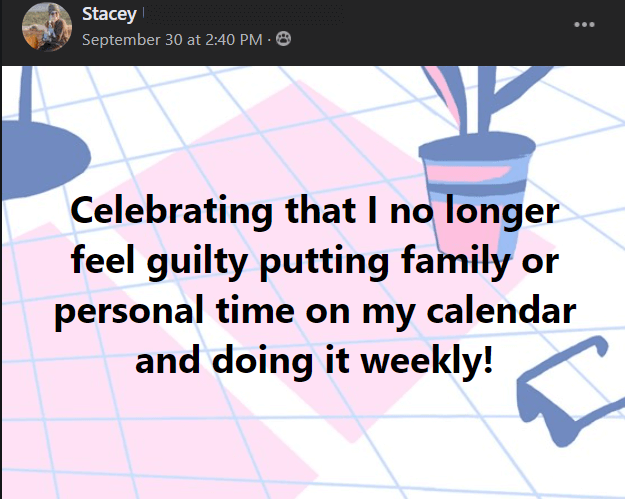Visit Stacey's profile via her name
The width and height of the screenshot is (625, 499).
pos(109,14)
